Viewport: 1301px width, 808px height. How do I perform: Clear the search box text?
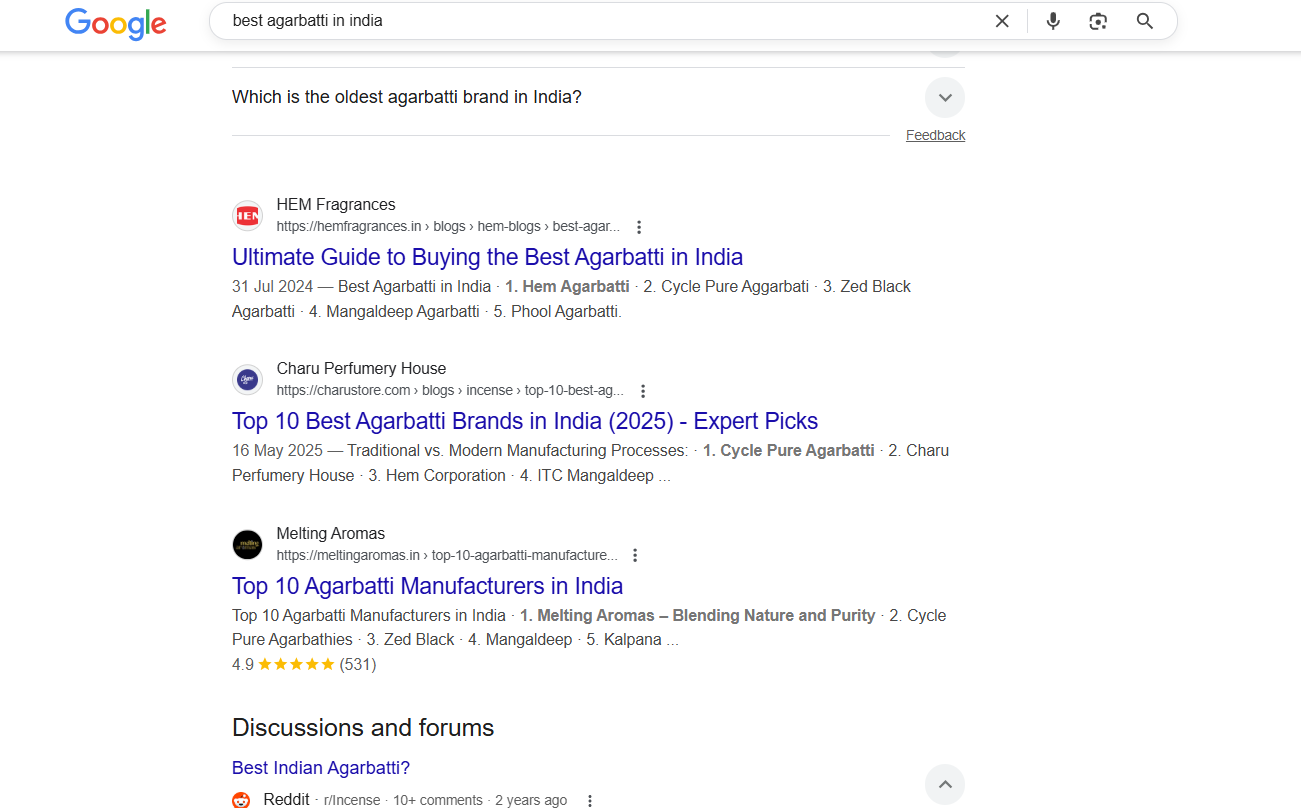[1002, 21]
